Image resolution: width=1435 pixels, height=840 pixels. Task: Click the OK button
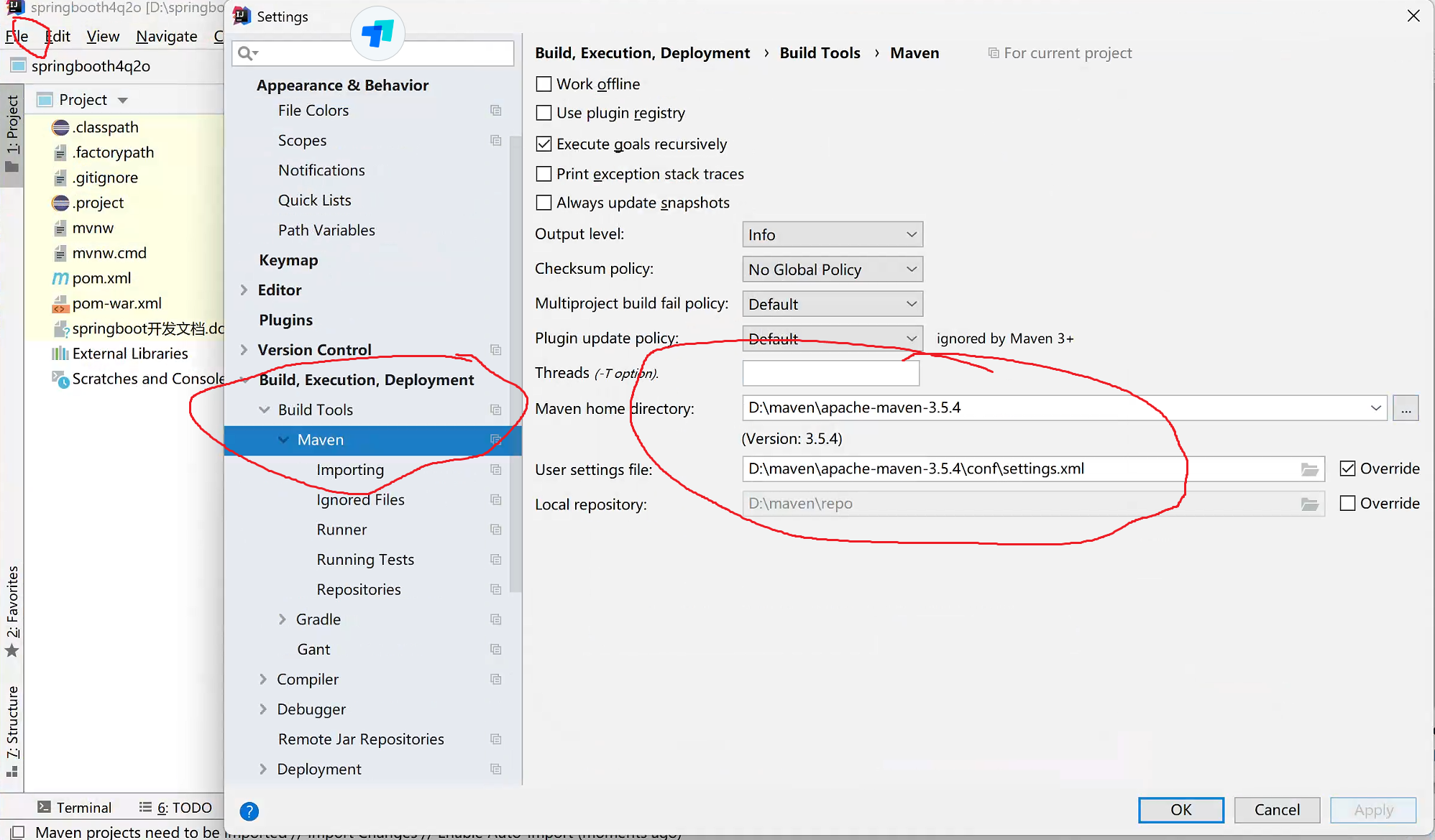pyautogui.click(x=1181, y=810)
